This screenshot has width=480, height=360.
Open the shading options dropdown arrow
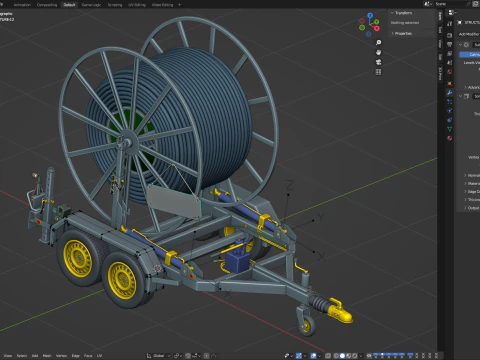click(x=361, y=356)
